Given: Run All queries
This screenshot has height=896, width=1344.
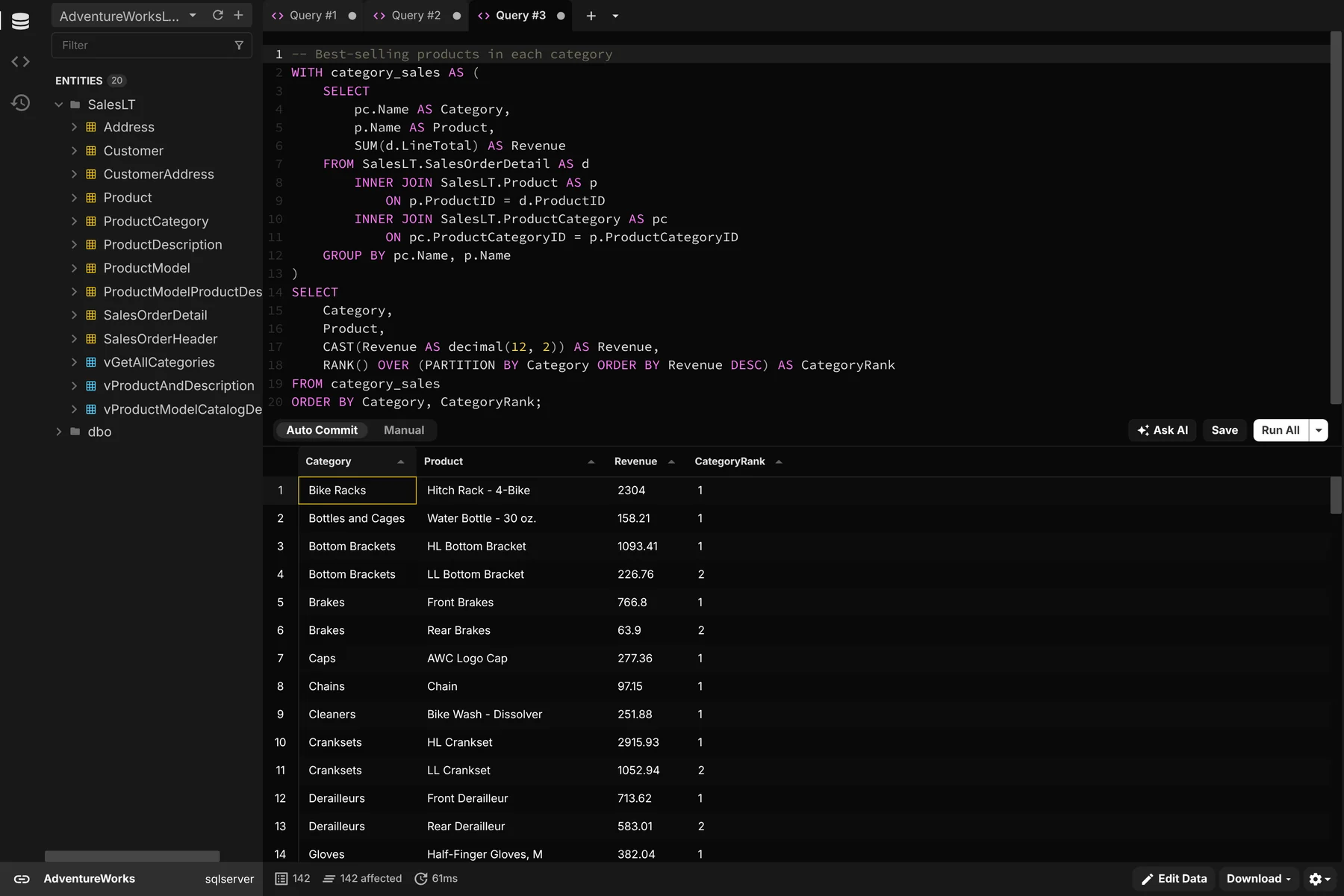Looking at the screenshot, I should coord(1281,430).
